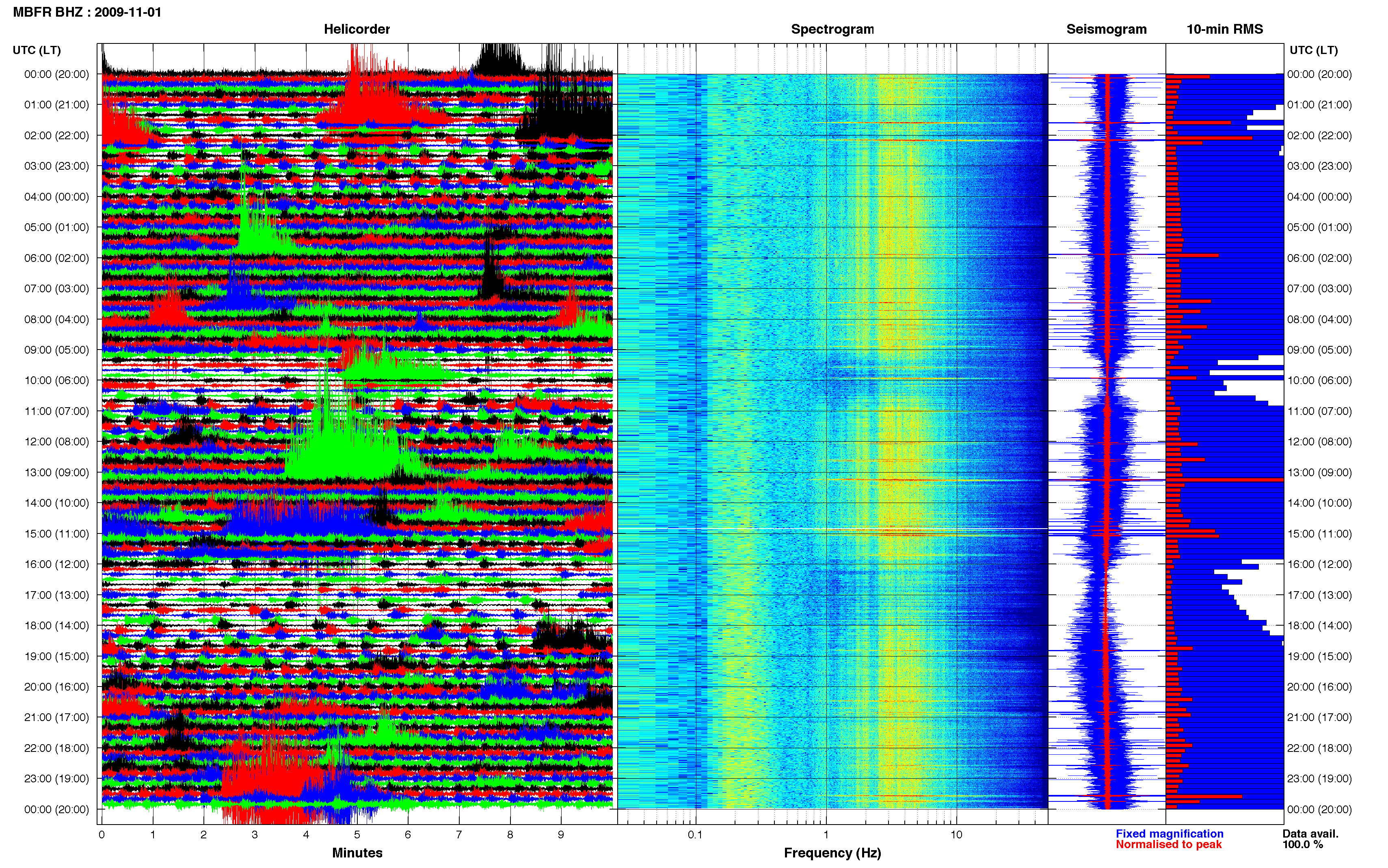Click the Seismogram panel heading

tap(1106, 29)
